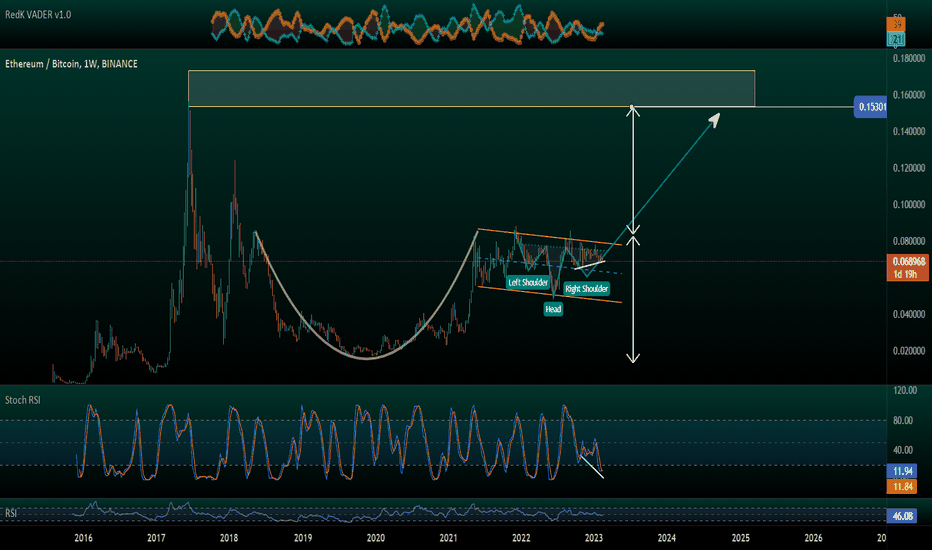The height and width of the screenshot is (550, 932).
Task: Click the 1d 19h bar countdown label
Action: (905, 274)
